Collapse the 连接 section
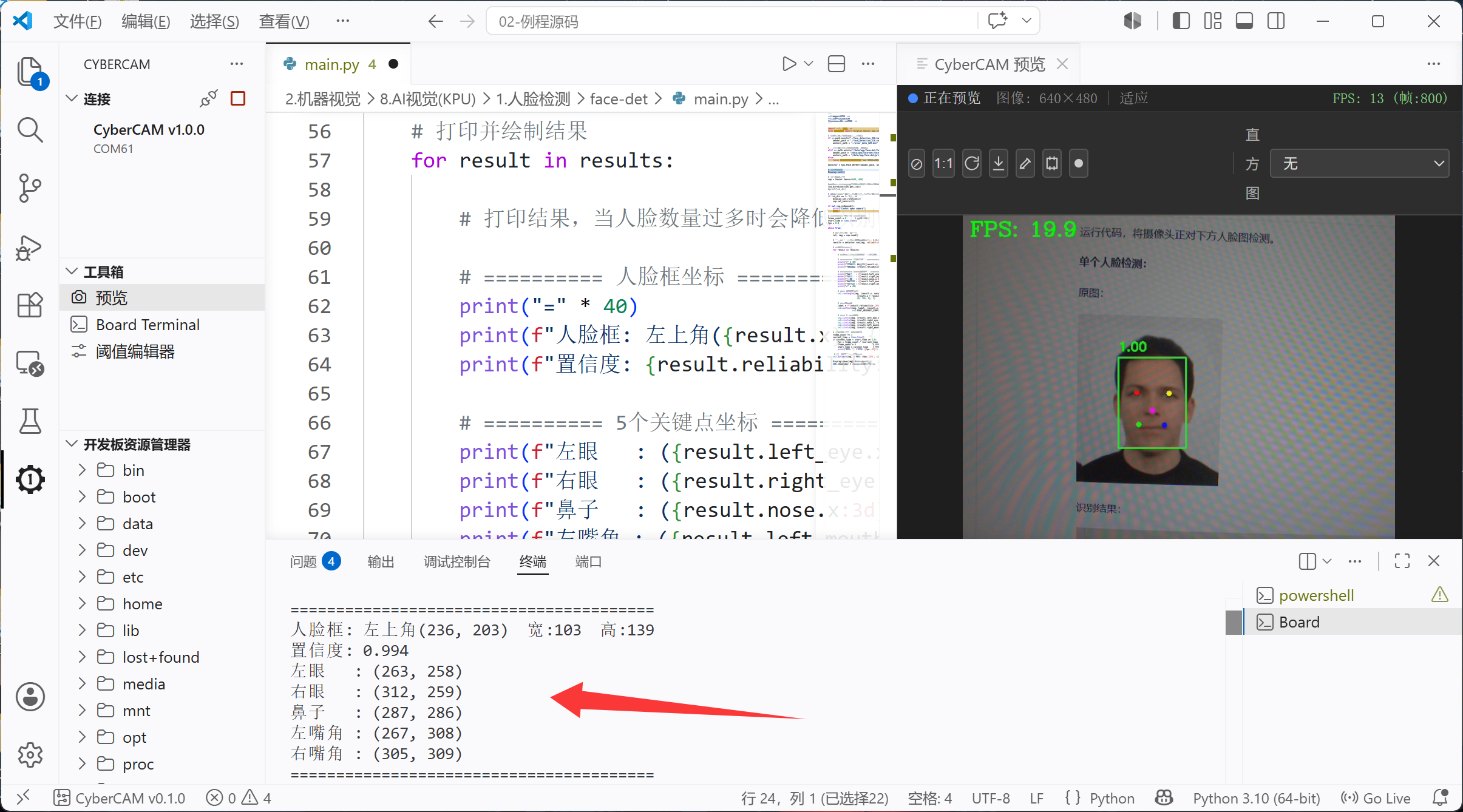 coord(72,98)
